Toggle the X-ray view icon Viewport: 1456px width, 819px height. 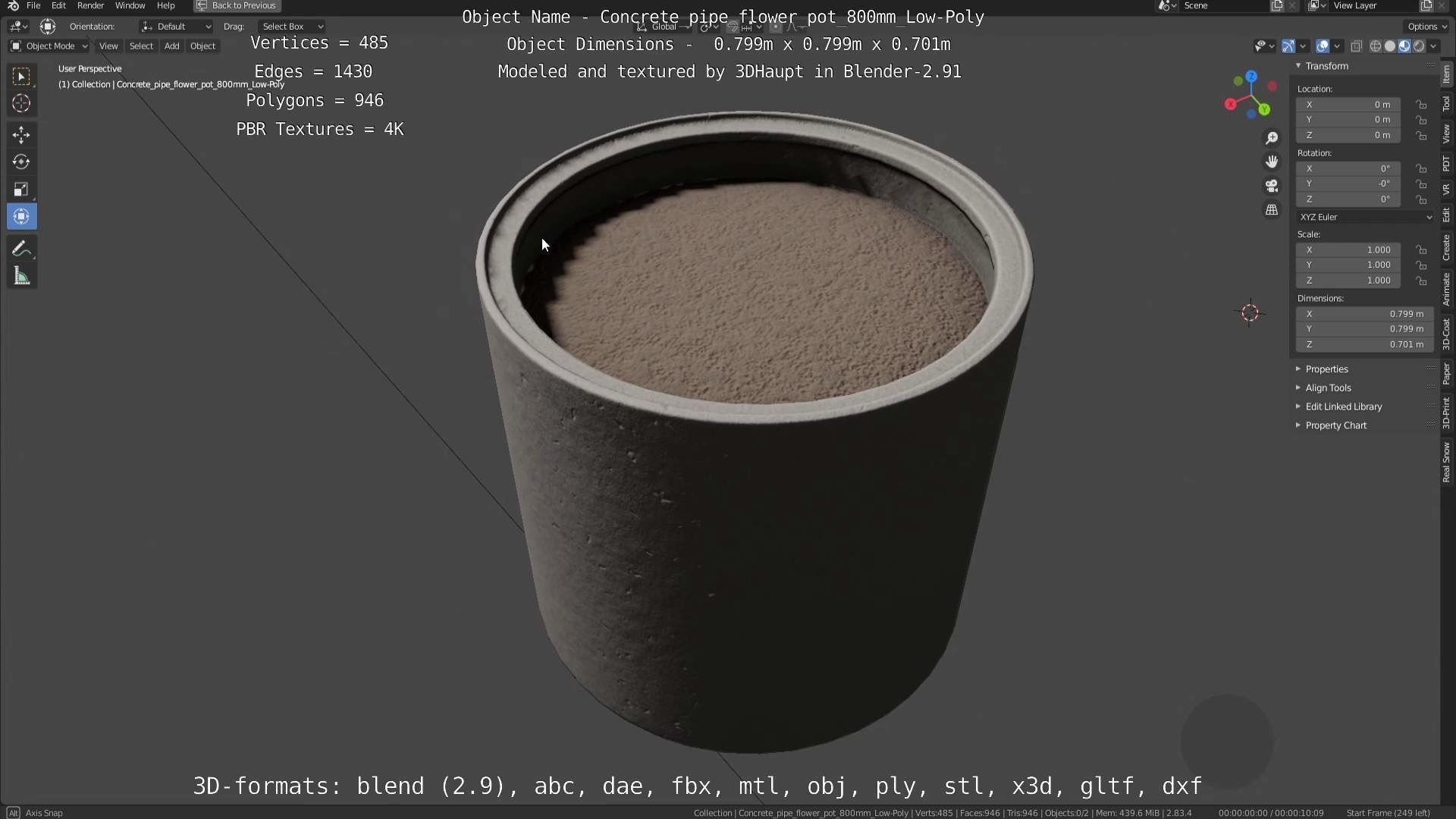pyautogui.click(x=1356, y=46)
